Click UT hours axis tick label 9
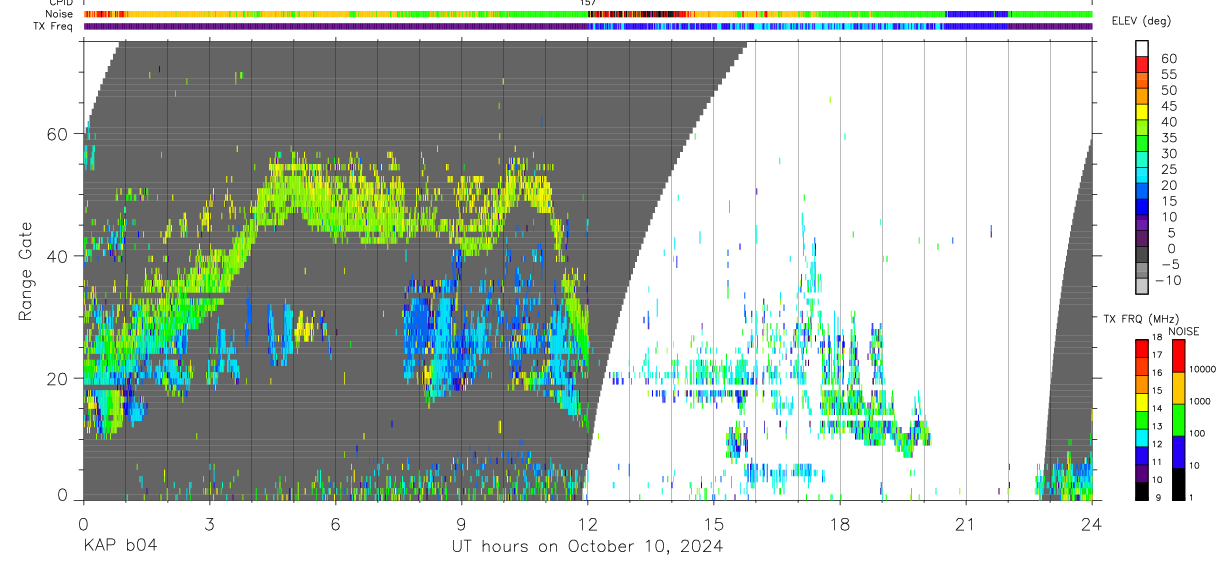Image resolution: width=1228 pixels, height=567 pixels. (x=461, y=524)
